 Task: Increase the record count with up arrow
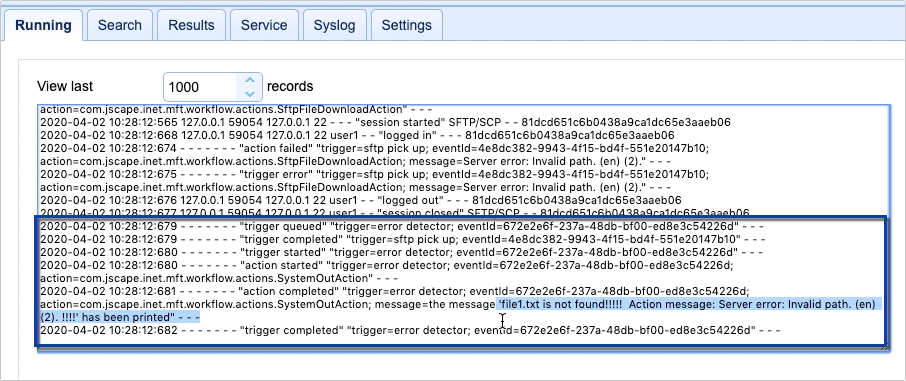(250, 80)
